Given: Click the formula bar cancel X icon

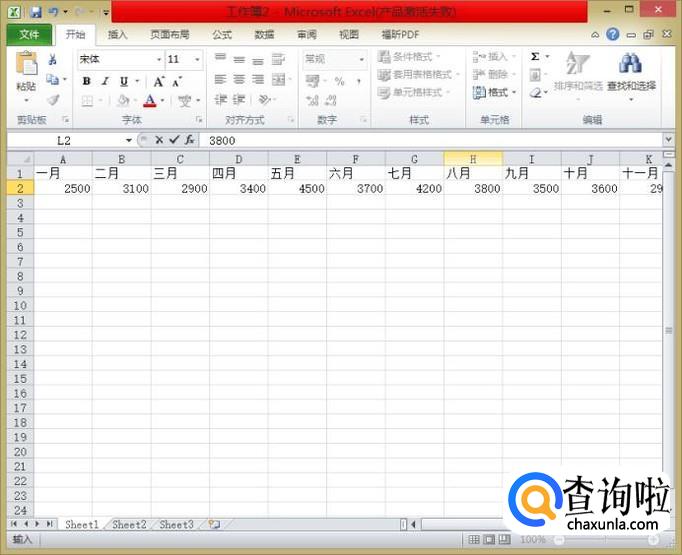Looking at the screenshot, I should coord(158,140).
